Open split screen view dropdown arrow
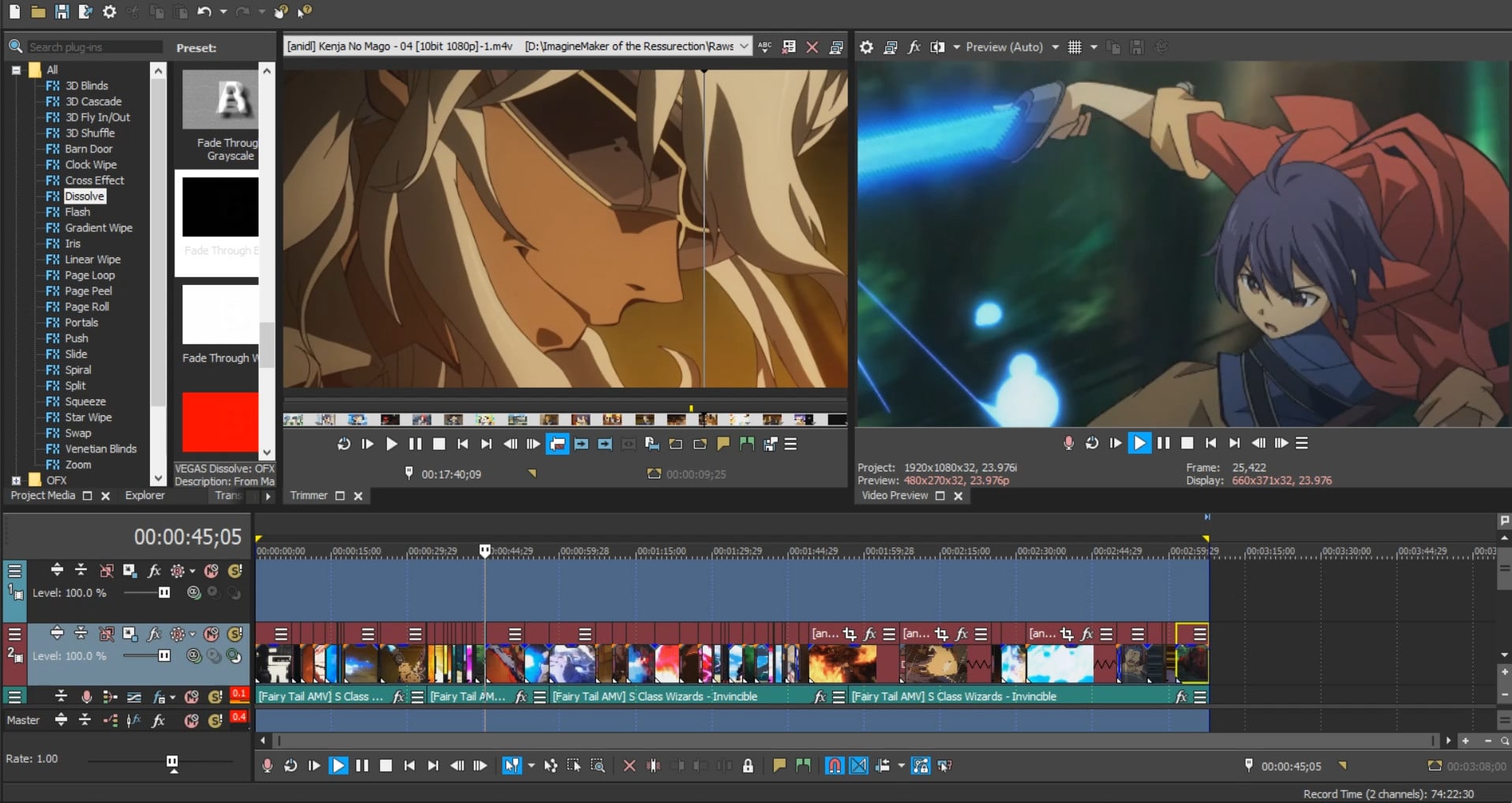This screenshot has height=803, width=1512. coord(956,47)
